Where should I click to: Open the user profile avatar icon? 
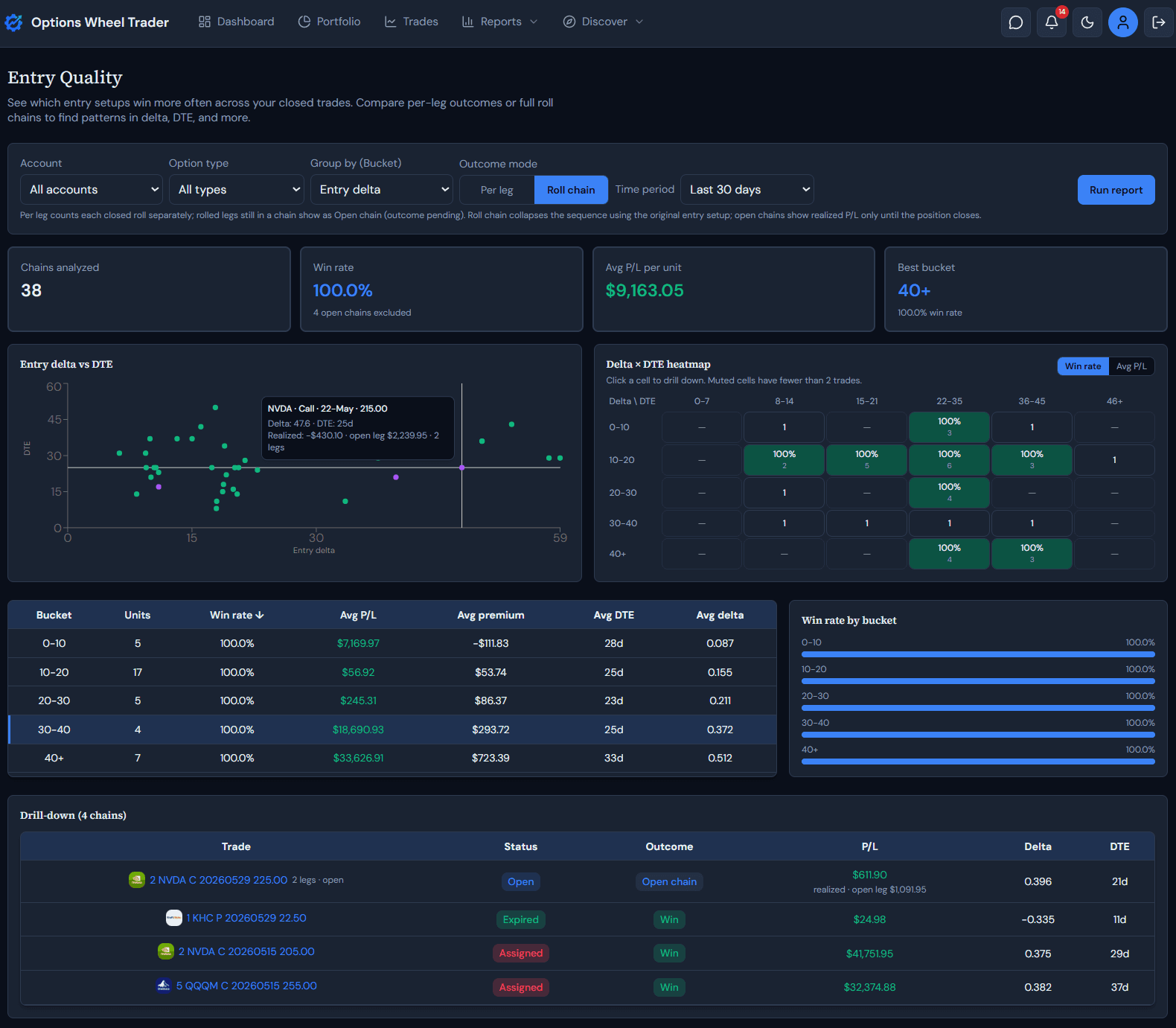point(1123,22)
